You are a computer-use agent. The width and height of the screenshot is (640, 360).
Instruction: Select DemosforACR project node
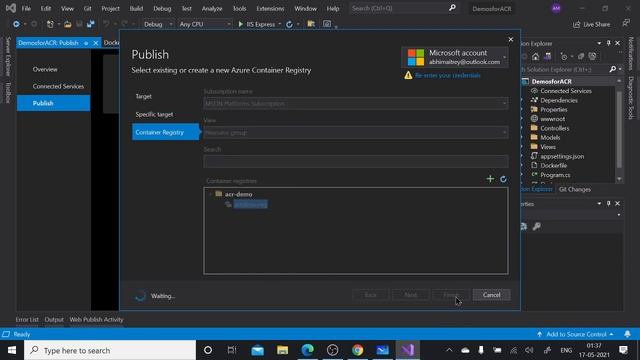coord(551,81)
